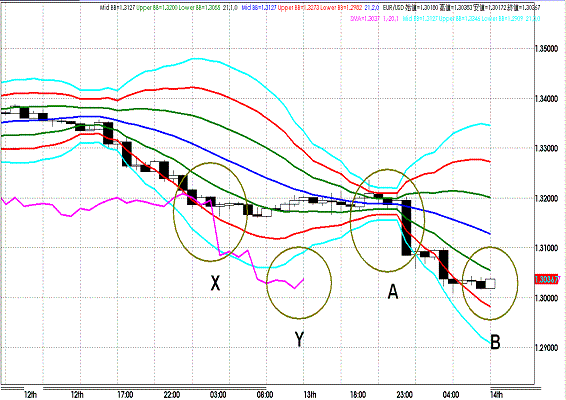566x400 pixels.
Task: Click the 1.31000 price level label
Action: point(546,248)
